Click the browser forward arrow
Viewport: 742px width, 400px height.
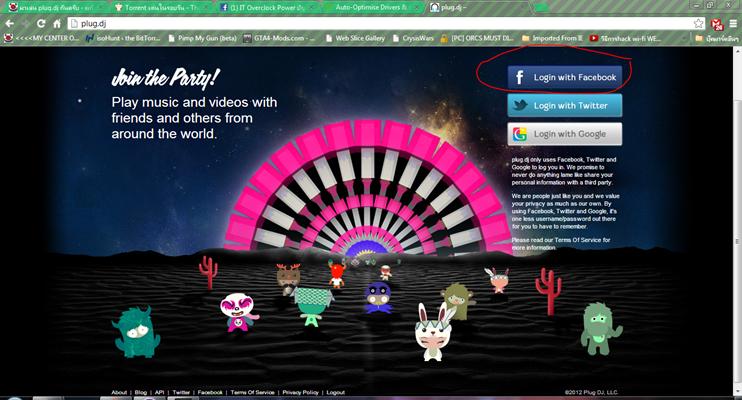[26, 23]
